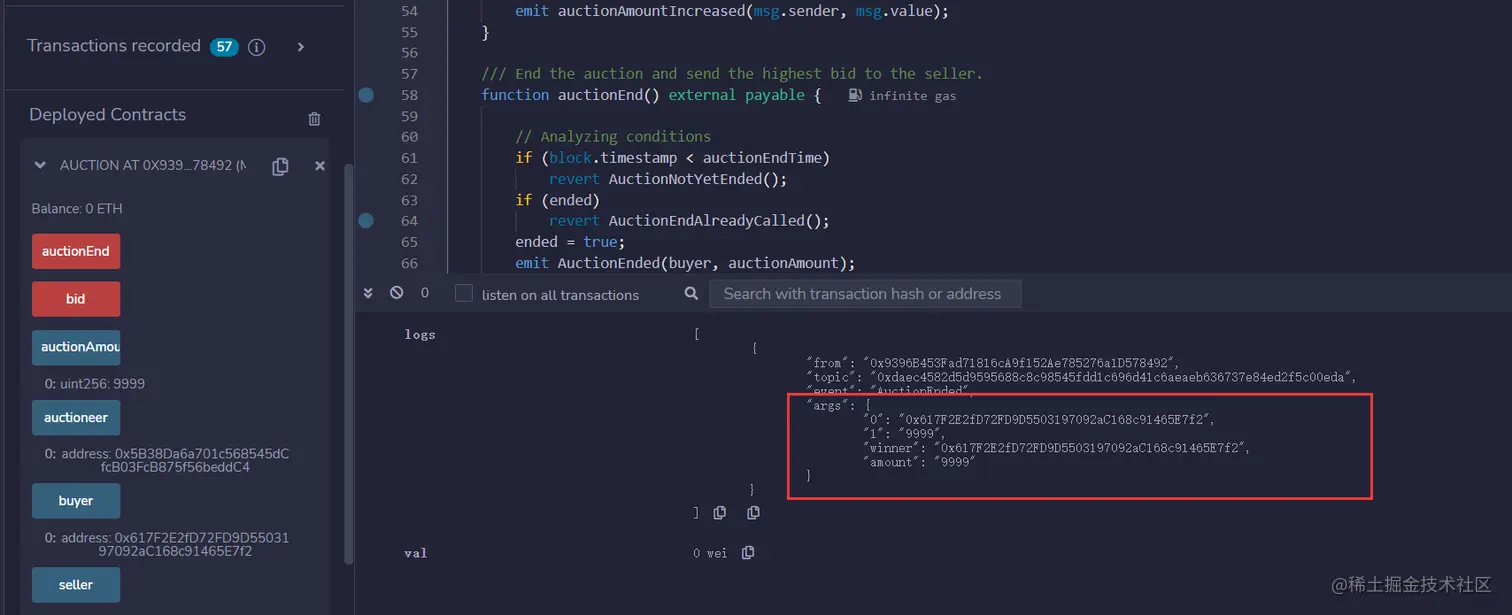1512x615 pixels.
Task: Click the Deployed Contracts panel scrollbar
Action: pos(348,365)
